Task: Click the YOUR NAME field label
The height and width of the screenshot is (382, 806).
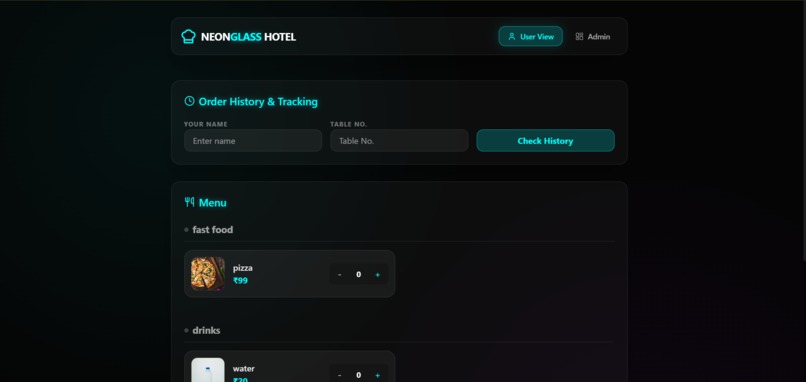Action: point(206,124)
